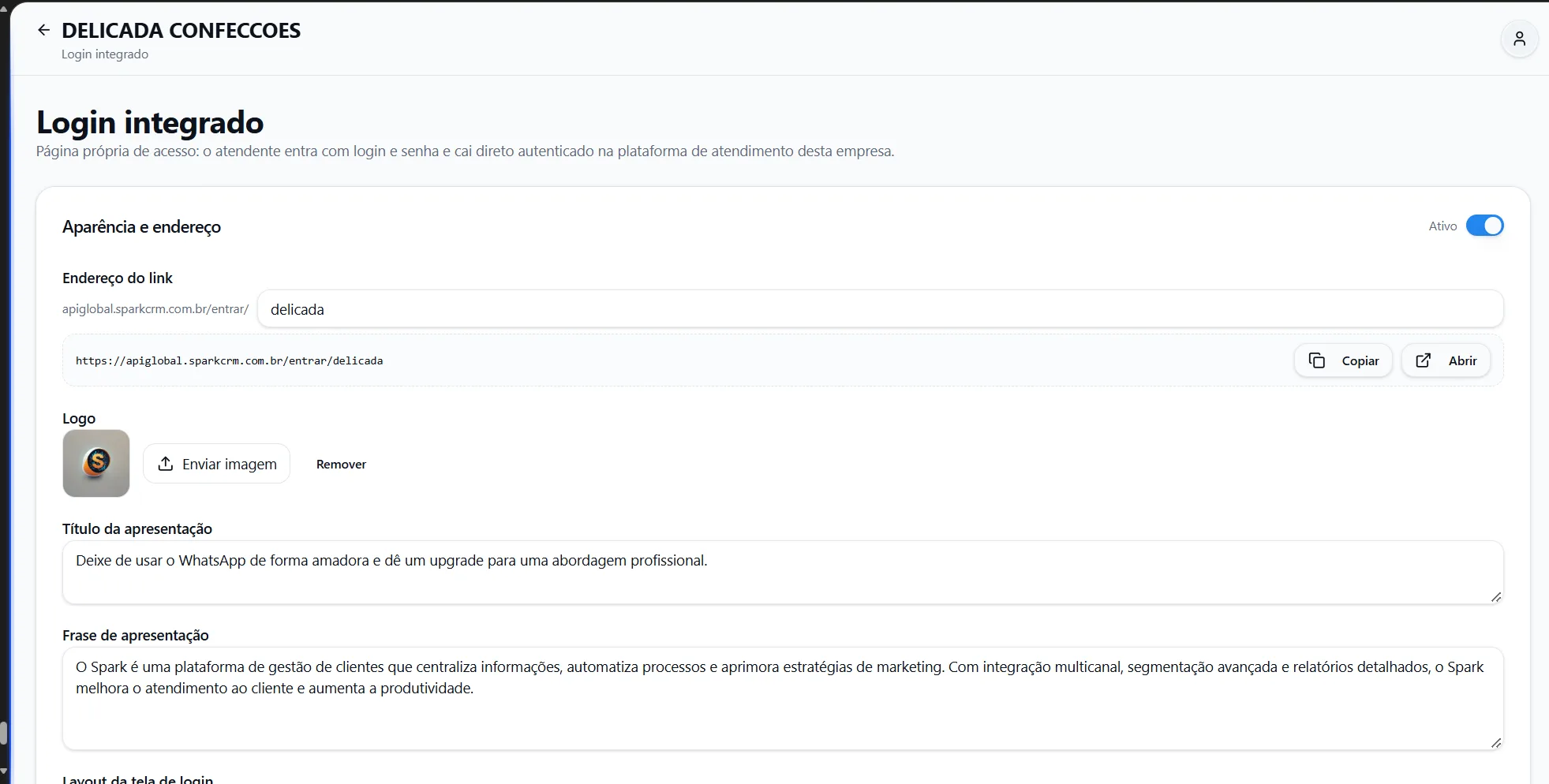Click the scrollbar thumb on the left edge

3,733
